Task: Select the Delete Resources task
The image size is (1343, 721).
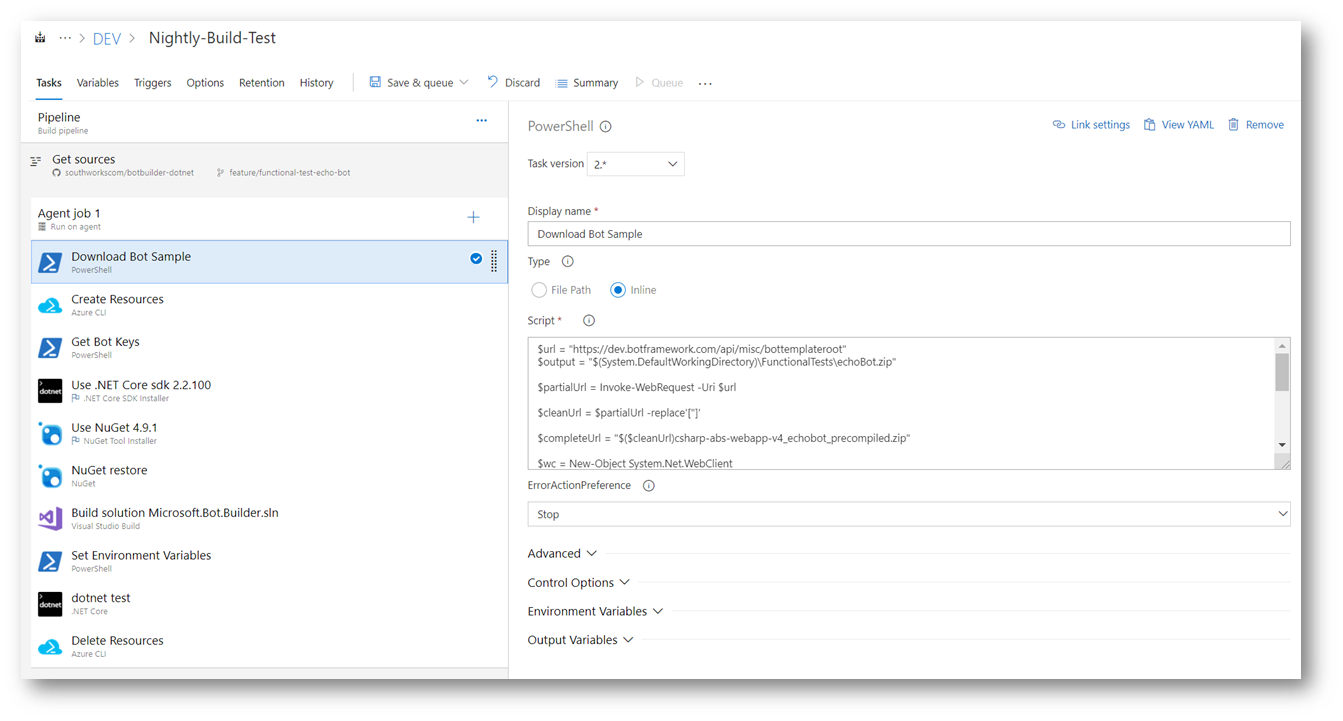Action: pos(269,646)
